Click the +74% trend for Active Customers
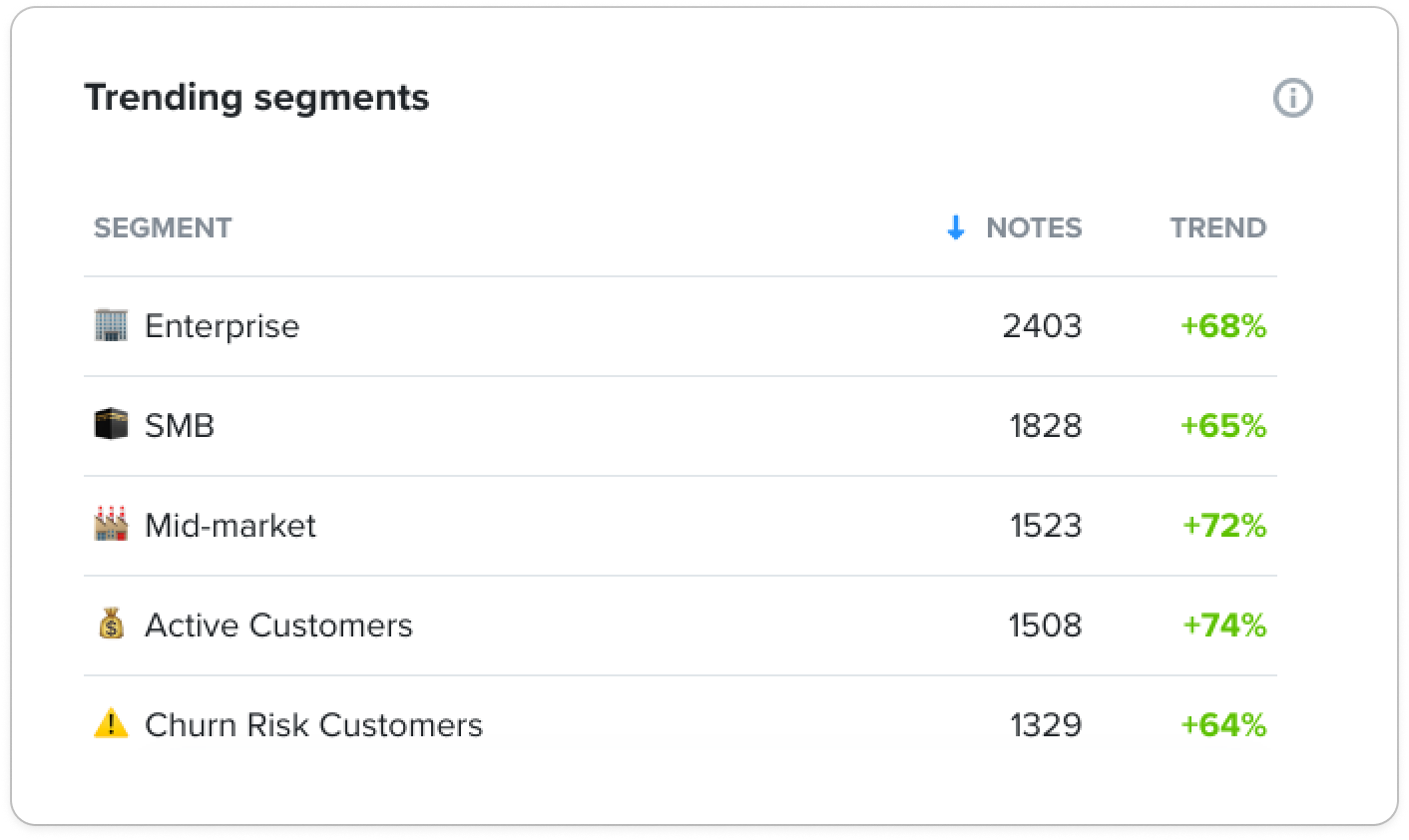The width and height of the screenshot is (1409, 840). 1224,626
